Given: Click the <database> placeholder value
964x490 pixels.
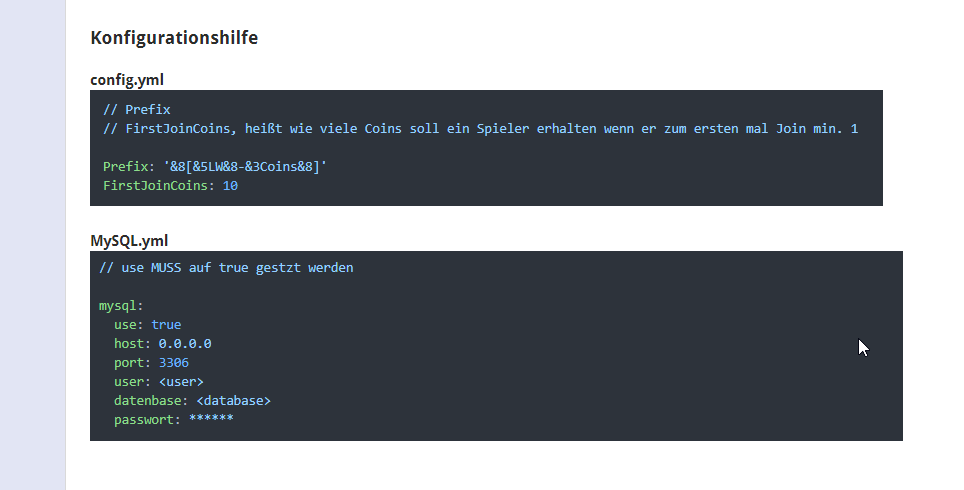Looking at the screenshot, I should click(233, 401).
